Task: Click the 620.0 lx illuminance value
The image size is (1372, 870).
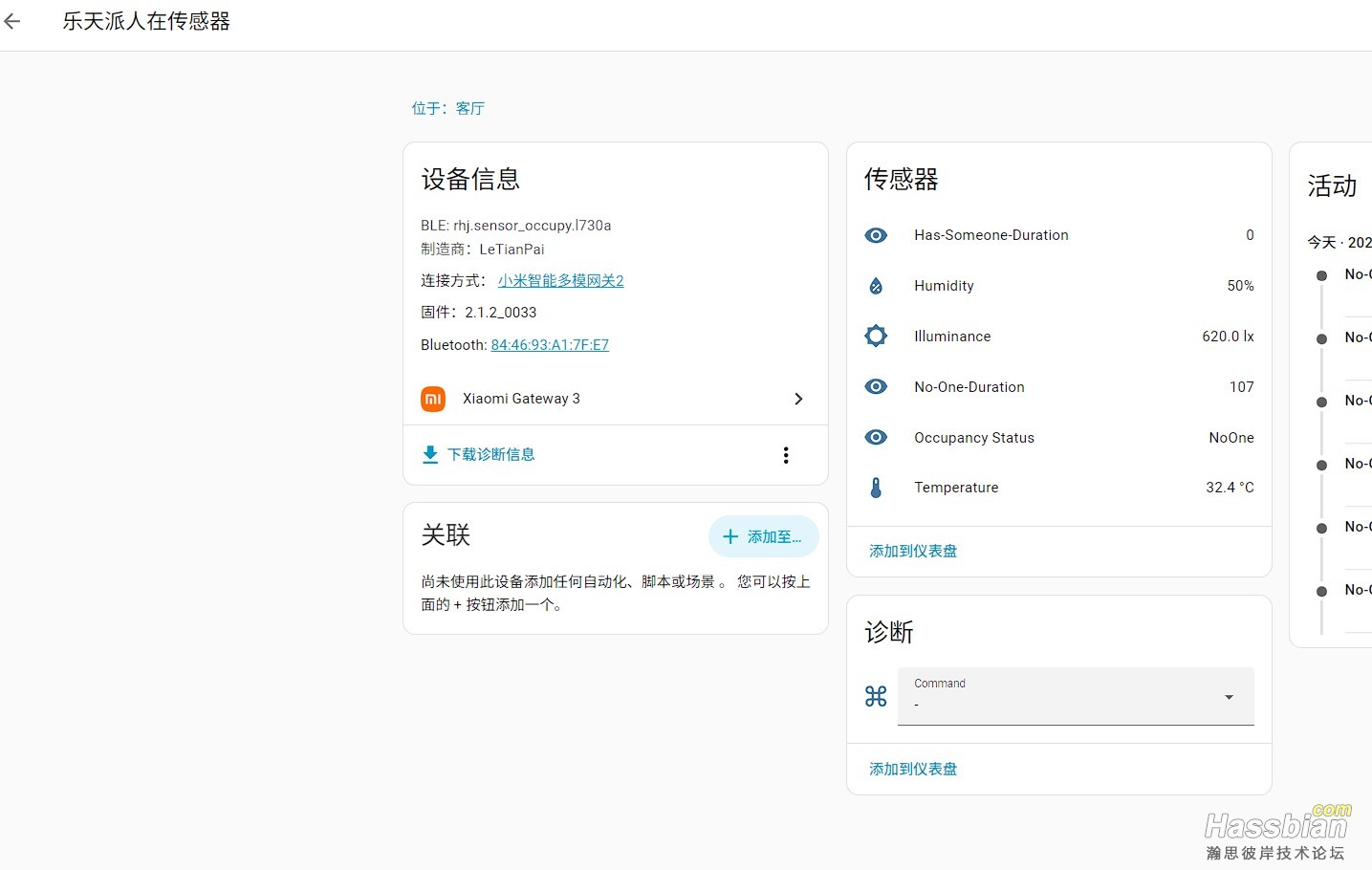Action: 1228,337
